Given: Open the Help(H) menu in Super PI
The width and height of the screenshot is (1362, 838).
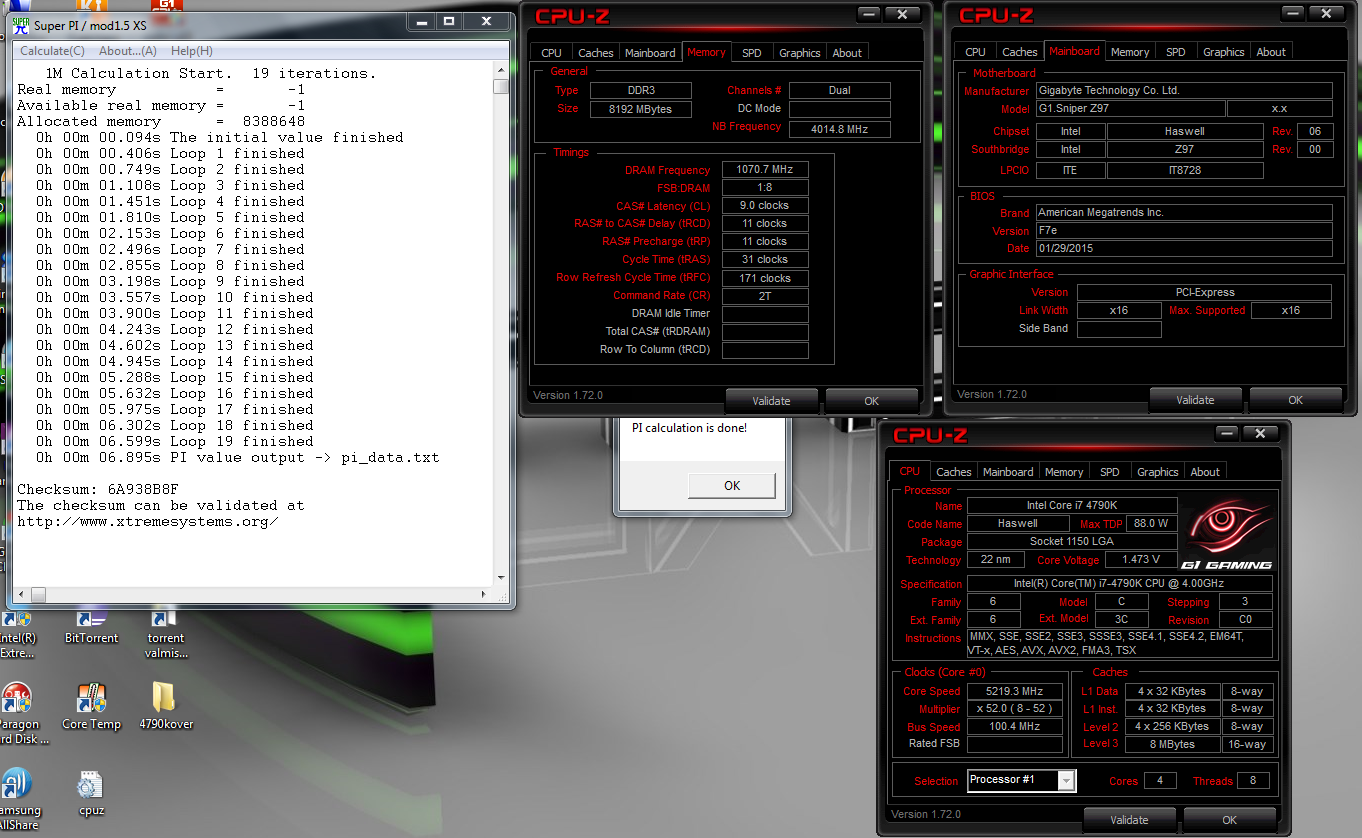Looking at the screenshot, I should pyautogui.click(x=191, y=51).
